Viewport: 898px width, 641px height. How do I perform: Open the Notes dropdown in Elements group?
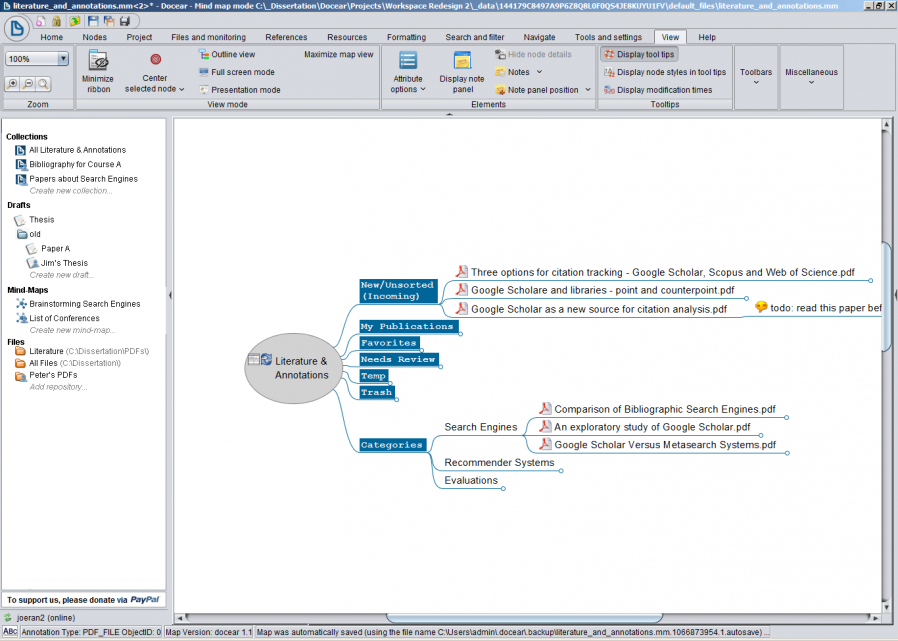coord(518,72)
